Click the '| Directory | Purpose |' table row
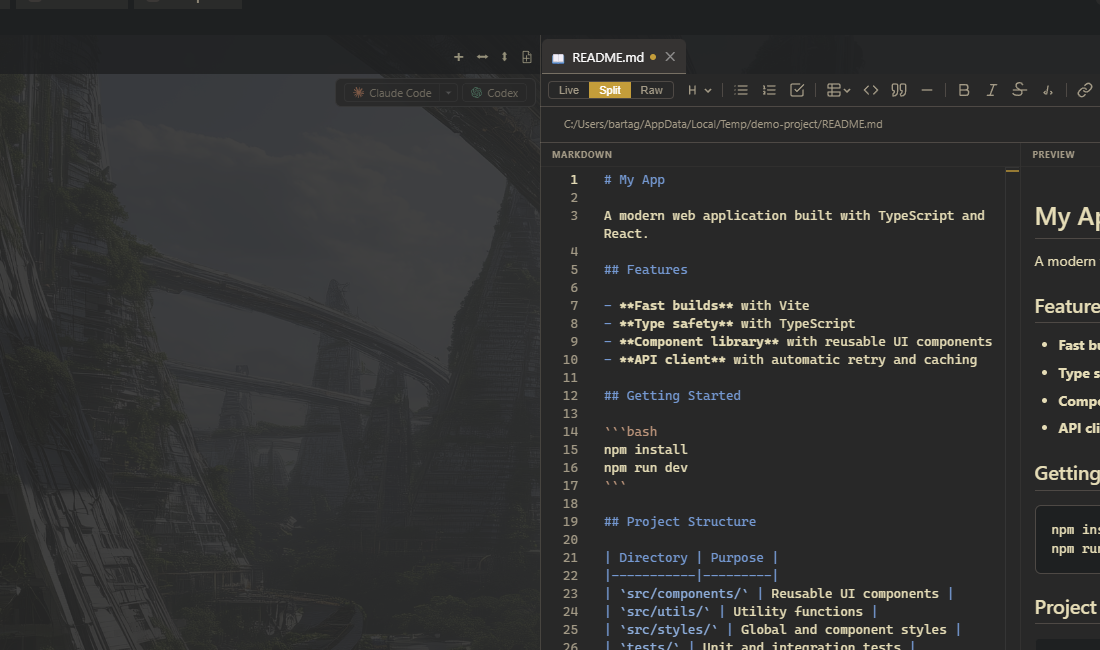Screen dimensions: 1100x650 tap(691, 557)
